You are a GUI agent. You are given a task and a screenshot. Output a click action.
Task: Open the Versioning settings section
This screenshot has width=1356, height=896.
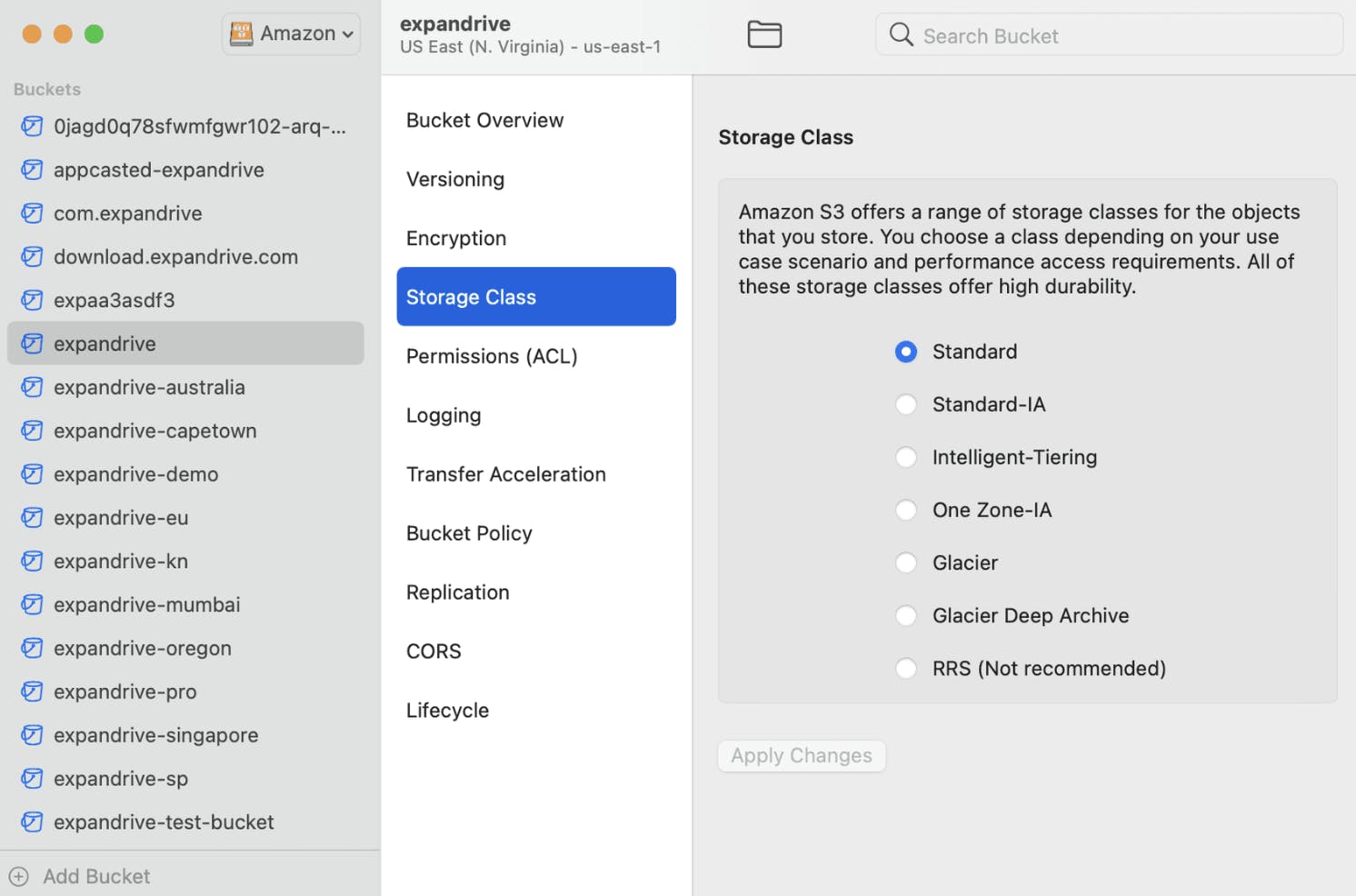(455, 180)
